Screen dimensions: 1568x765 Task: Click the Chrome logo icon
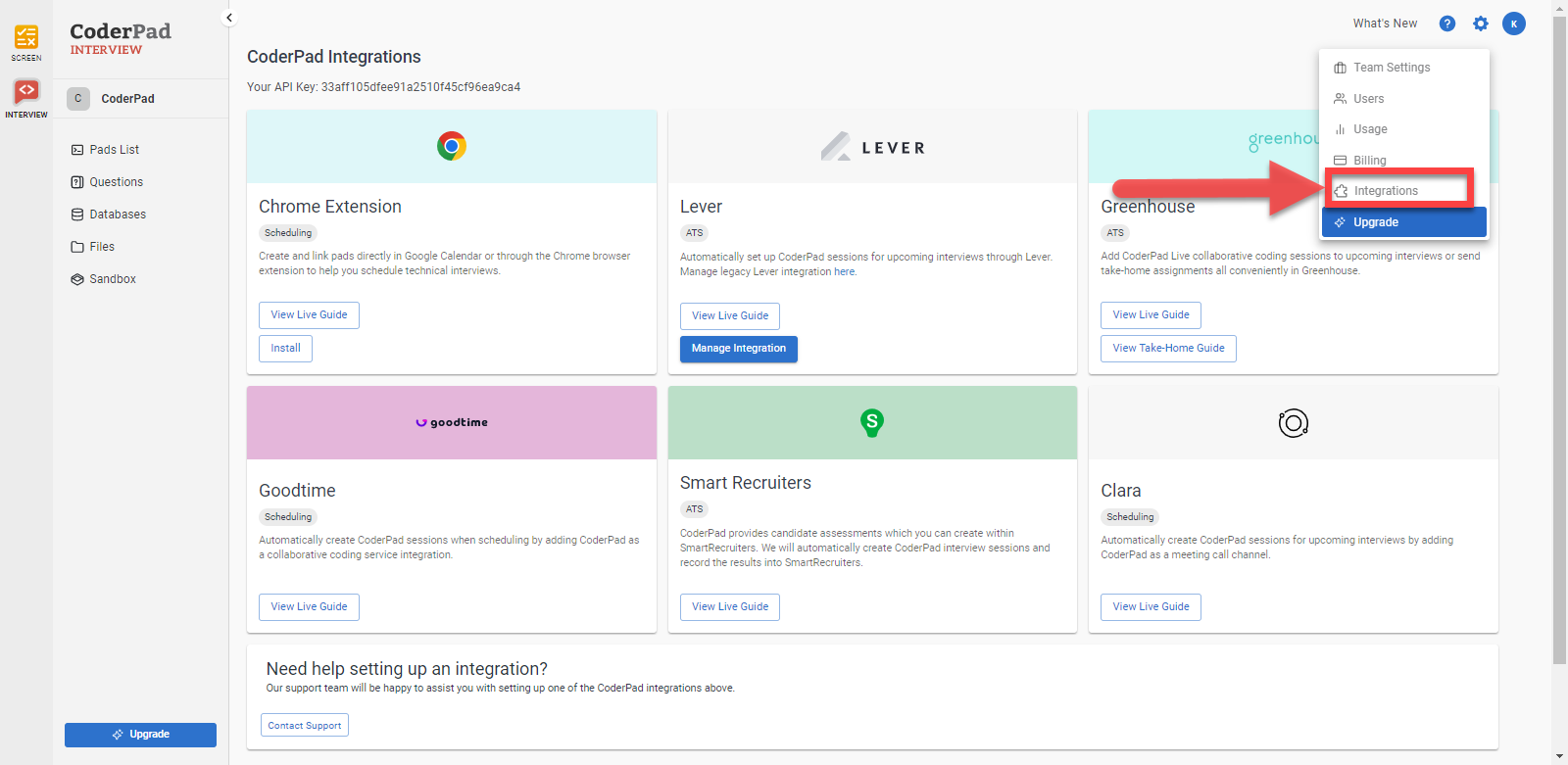point(452,146)
